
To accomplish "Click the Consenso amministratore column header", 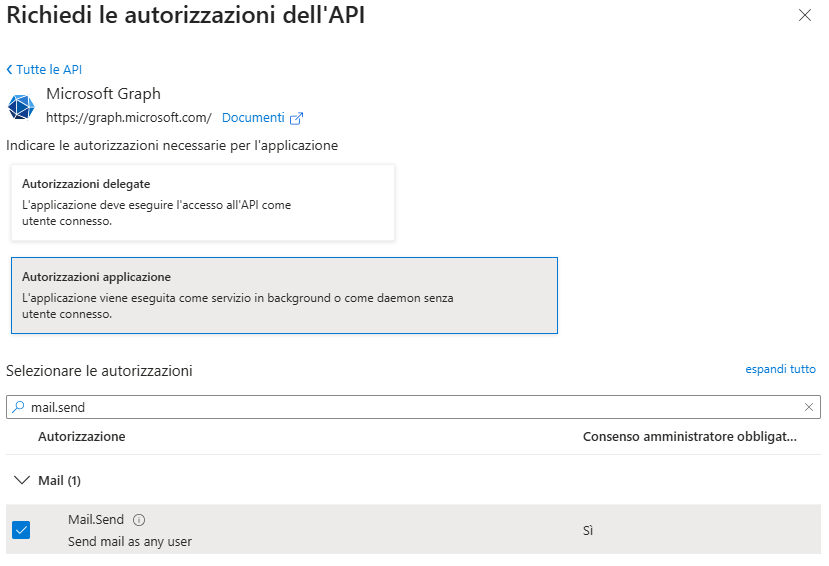I will [x=689, y=437].
